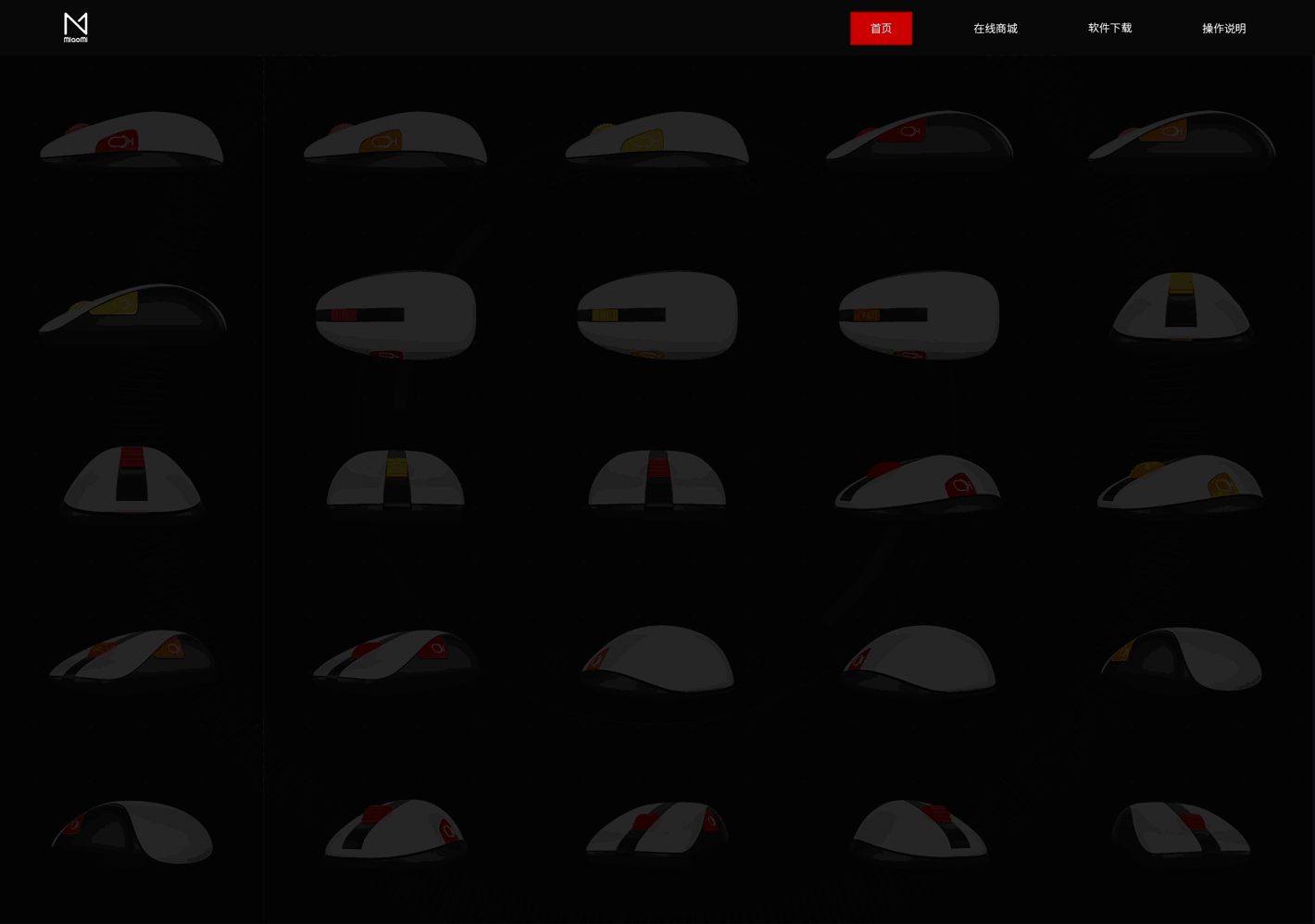Image resolution: width=1315 pixels, height=924 pixels.
Task: Select white side-view mouse with orange button
Action: point(395,140)
